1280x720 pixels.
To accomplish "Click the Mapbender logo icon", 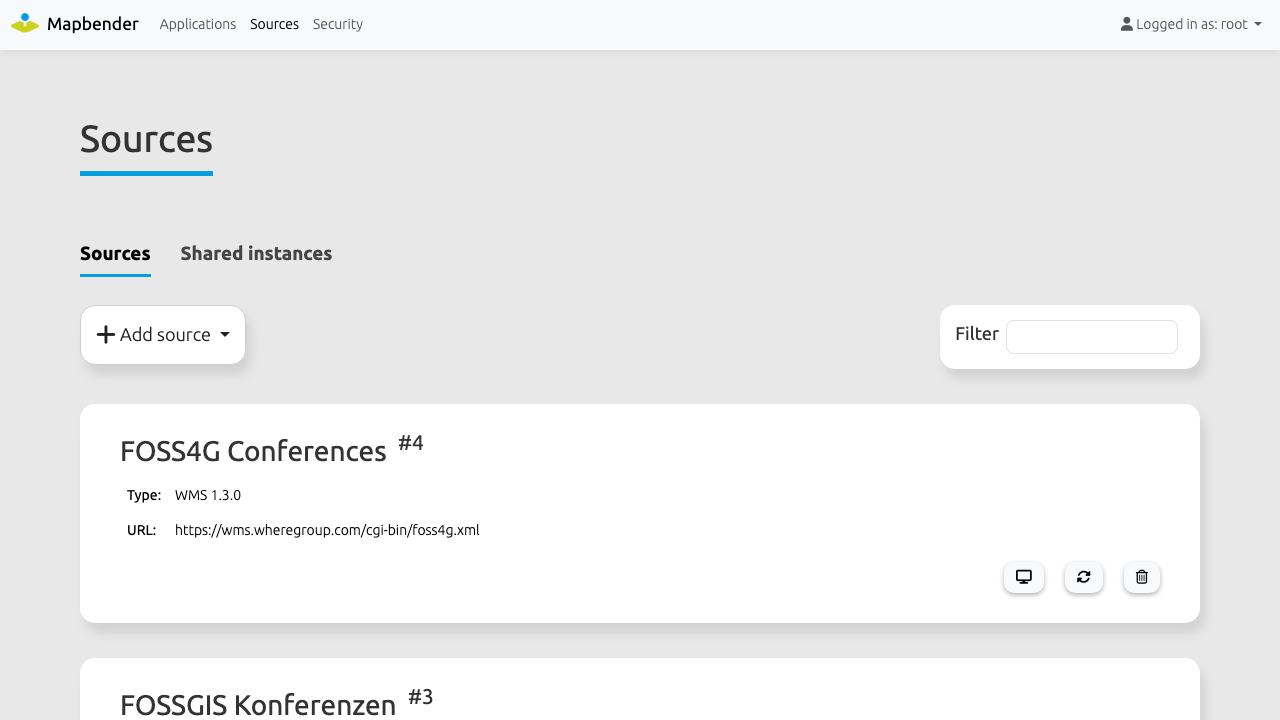I will 25,23.
